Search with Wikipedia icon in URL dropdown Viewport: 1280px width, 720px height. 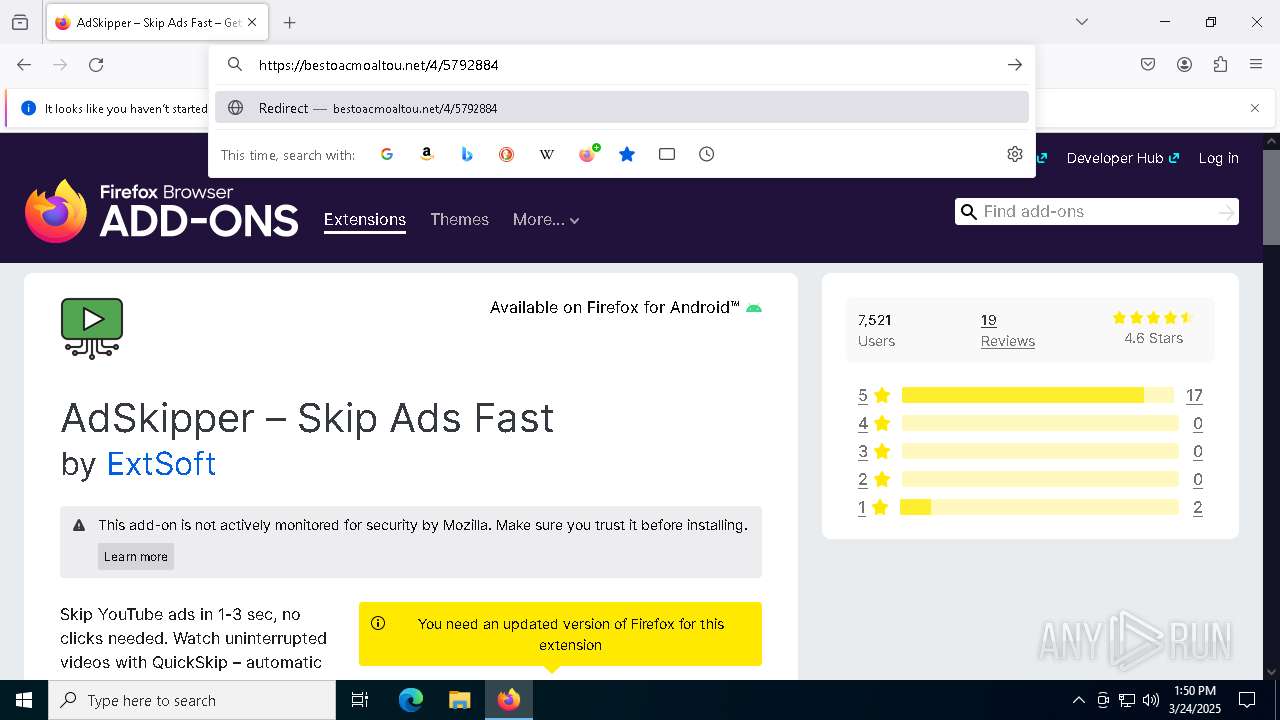click(547, 154)
